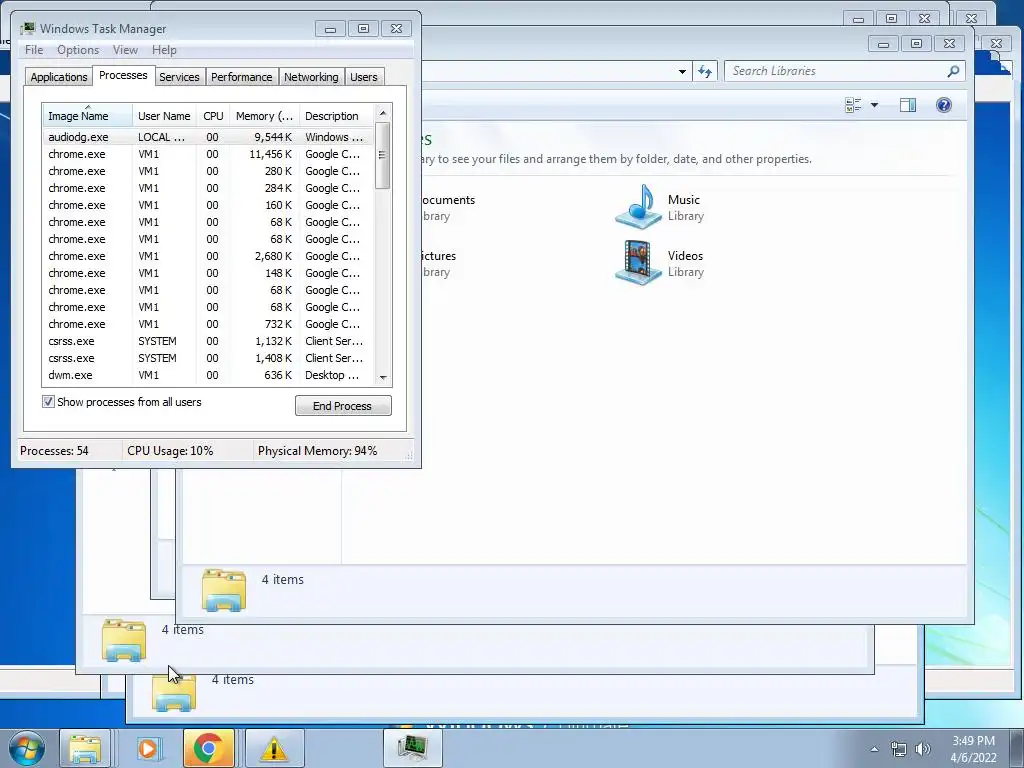Select the dwm.exe process row
1024x768 pixels.
click(209, 375)
